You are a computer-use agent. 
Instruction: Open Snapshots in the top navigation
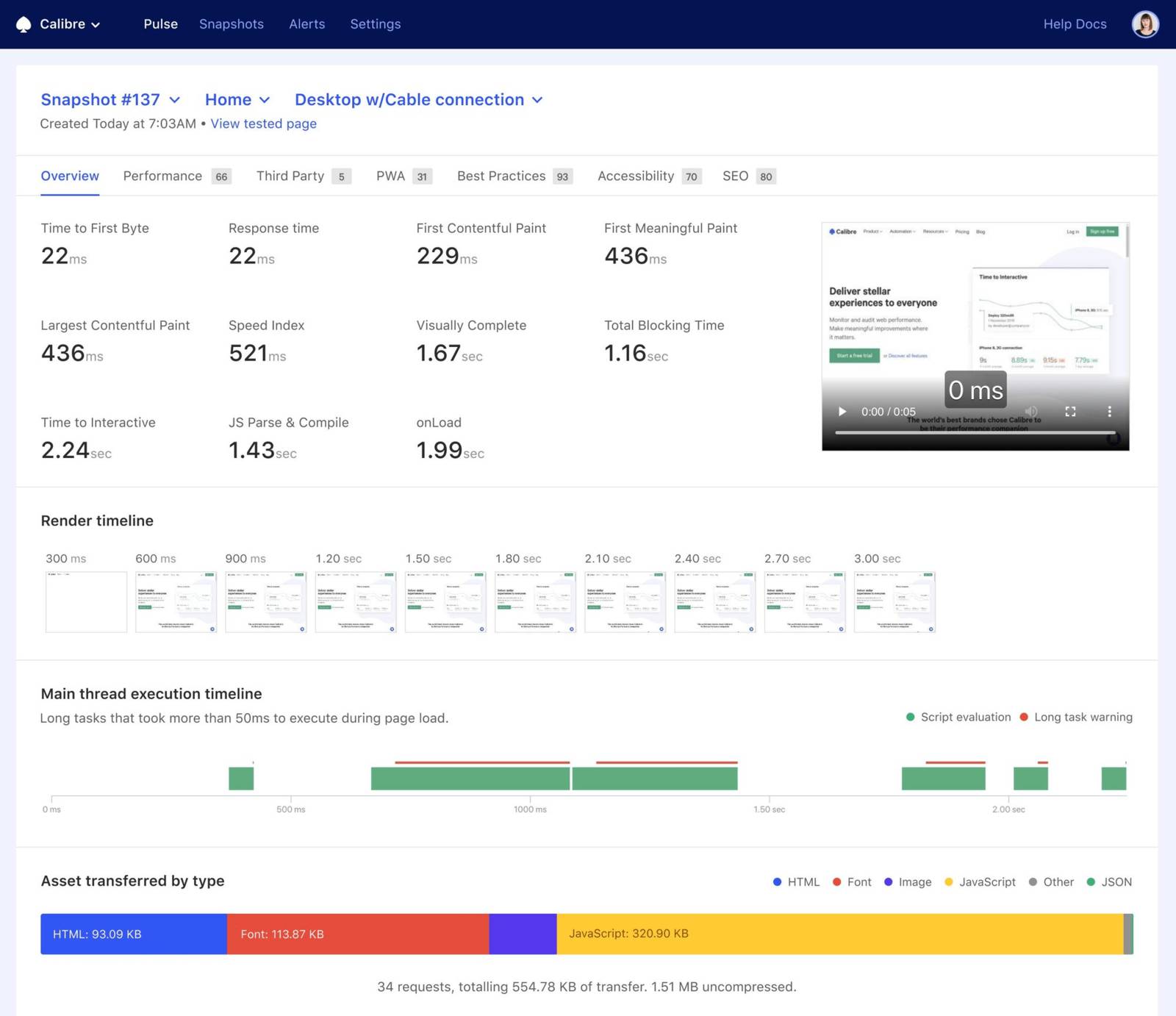click(231, 24)
